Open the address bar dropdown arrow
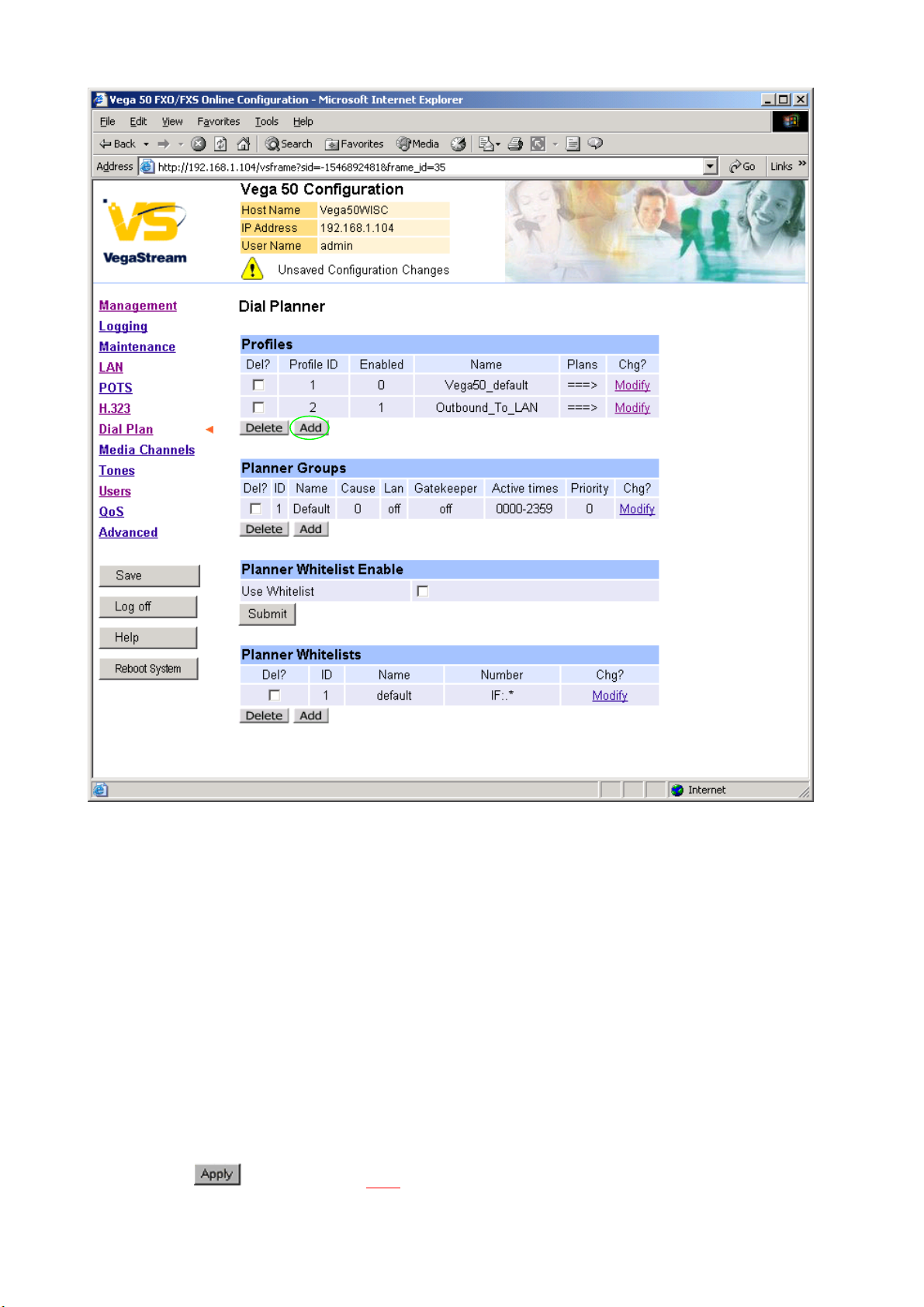Image resolution: width=924 pixels, height=1307 pixels. pyautogui.click(x=710, y=166)
